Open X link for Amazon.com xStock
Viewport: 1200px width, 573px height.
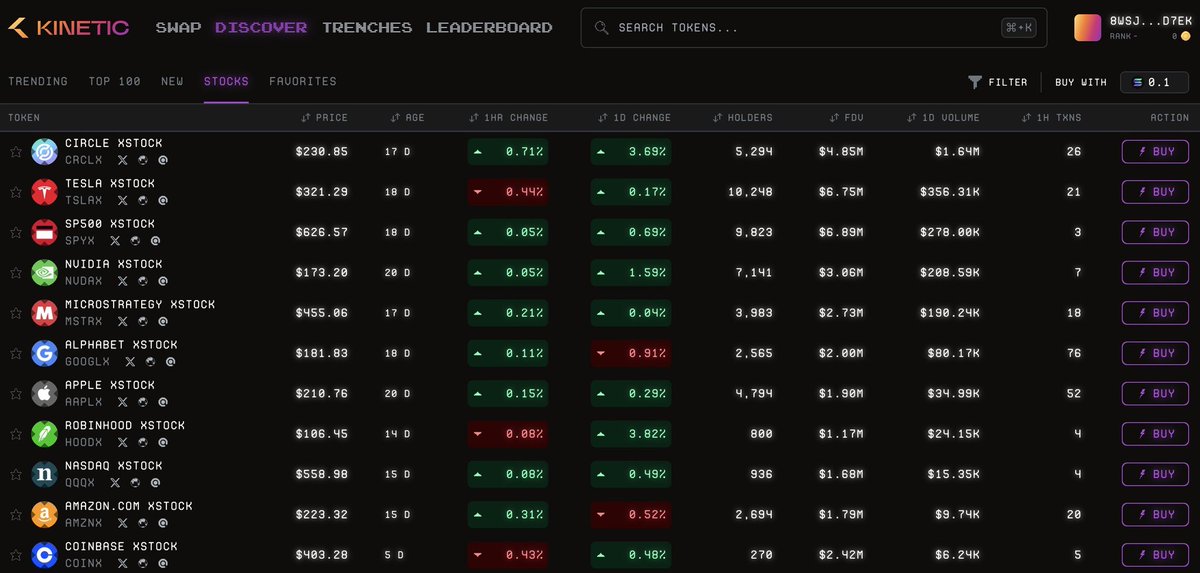point(123,523)
